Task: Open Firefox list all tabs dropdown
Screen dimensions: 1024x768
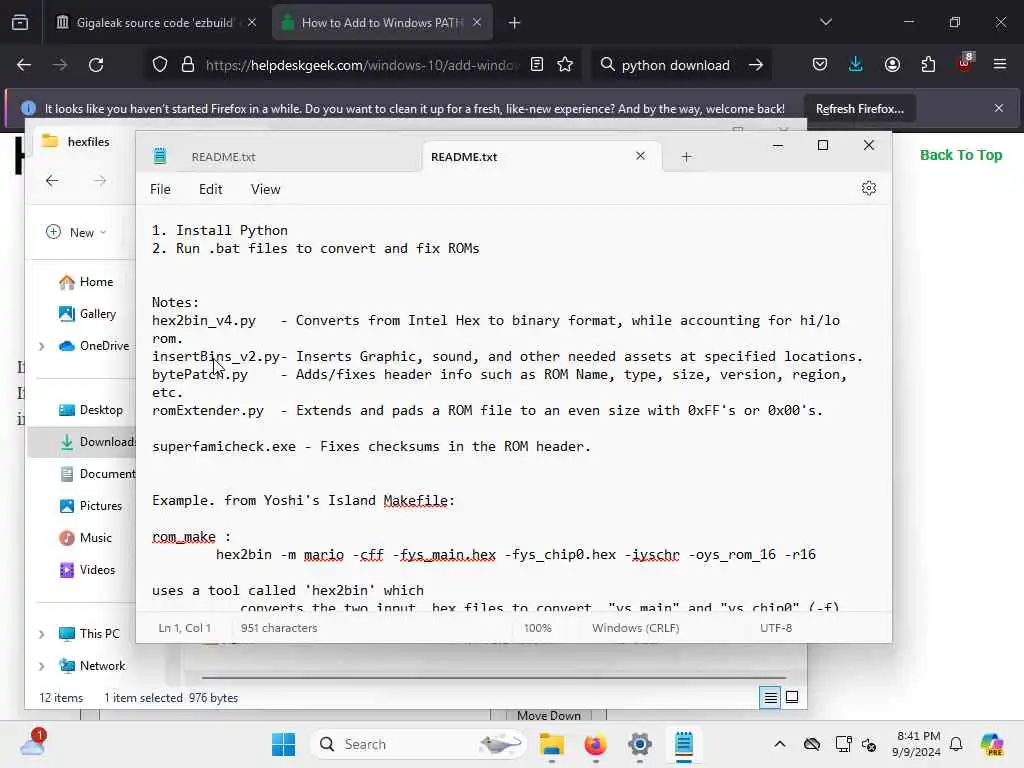Action: (826, 22)
